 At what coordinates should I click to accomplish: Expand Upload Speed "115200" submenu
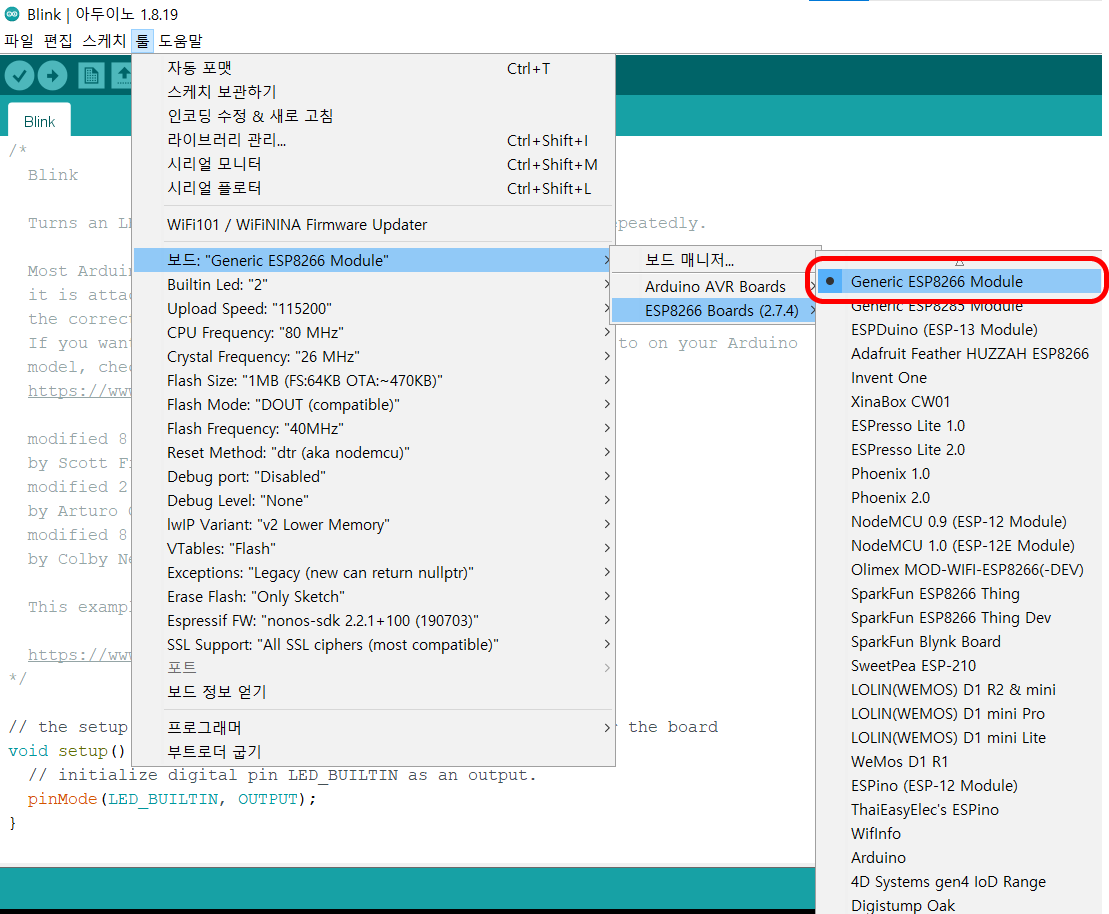373,308
